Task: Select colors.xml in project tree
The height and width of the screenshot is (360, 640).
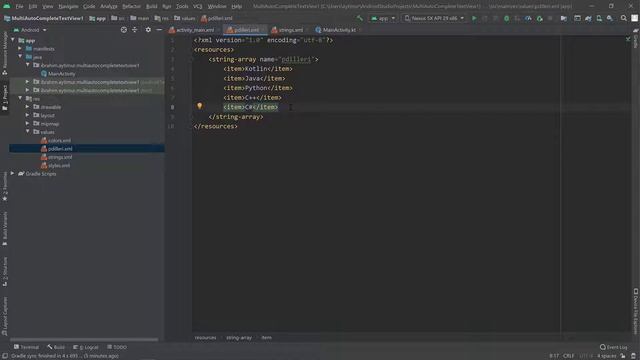Action: 59,140
